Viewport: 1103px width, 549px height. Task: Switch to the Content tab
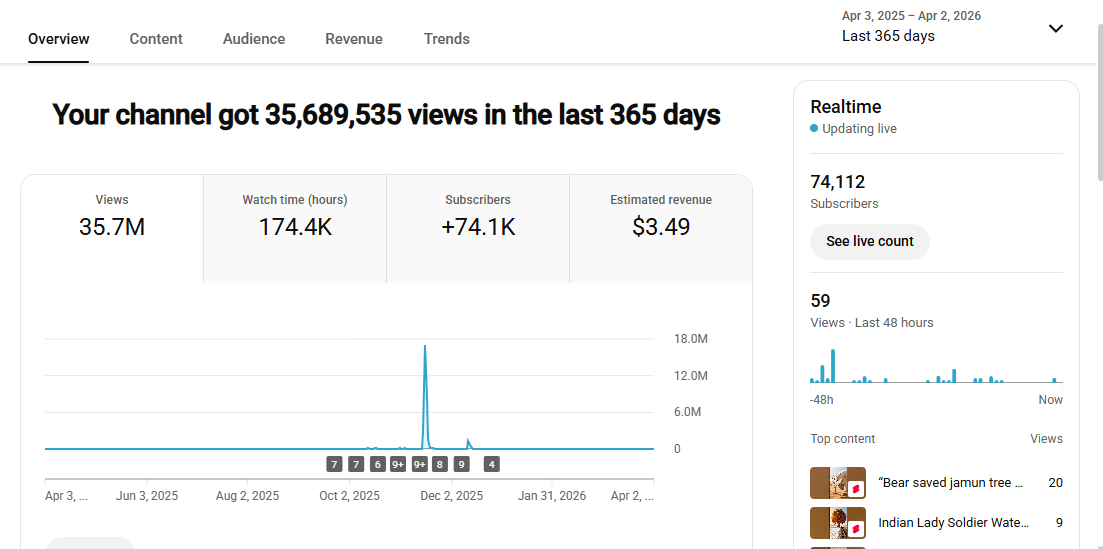coord(156,39)
